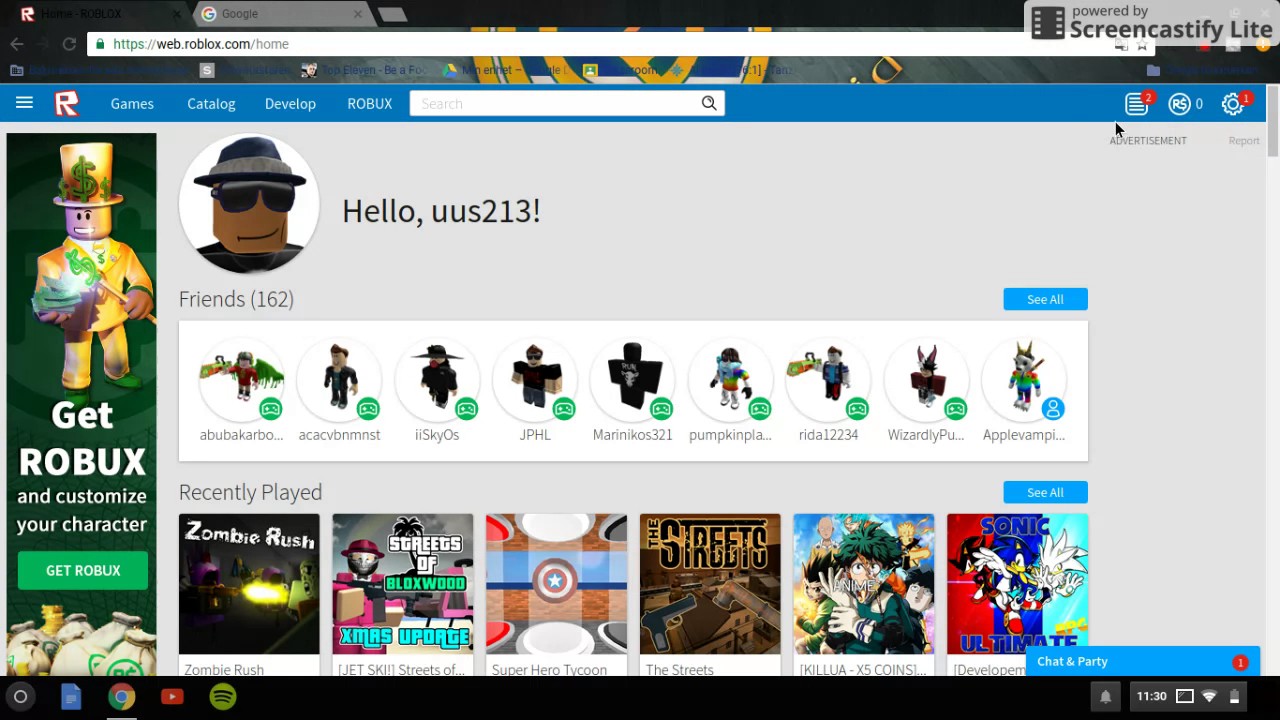Click the in-game status icon on JPHL
This screenshot has width=1280, height=720.
coord(564,409)
